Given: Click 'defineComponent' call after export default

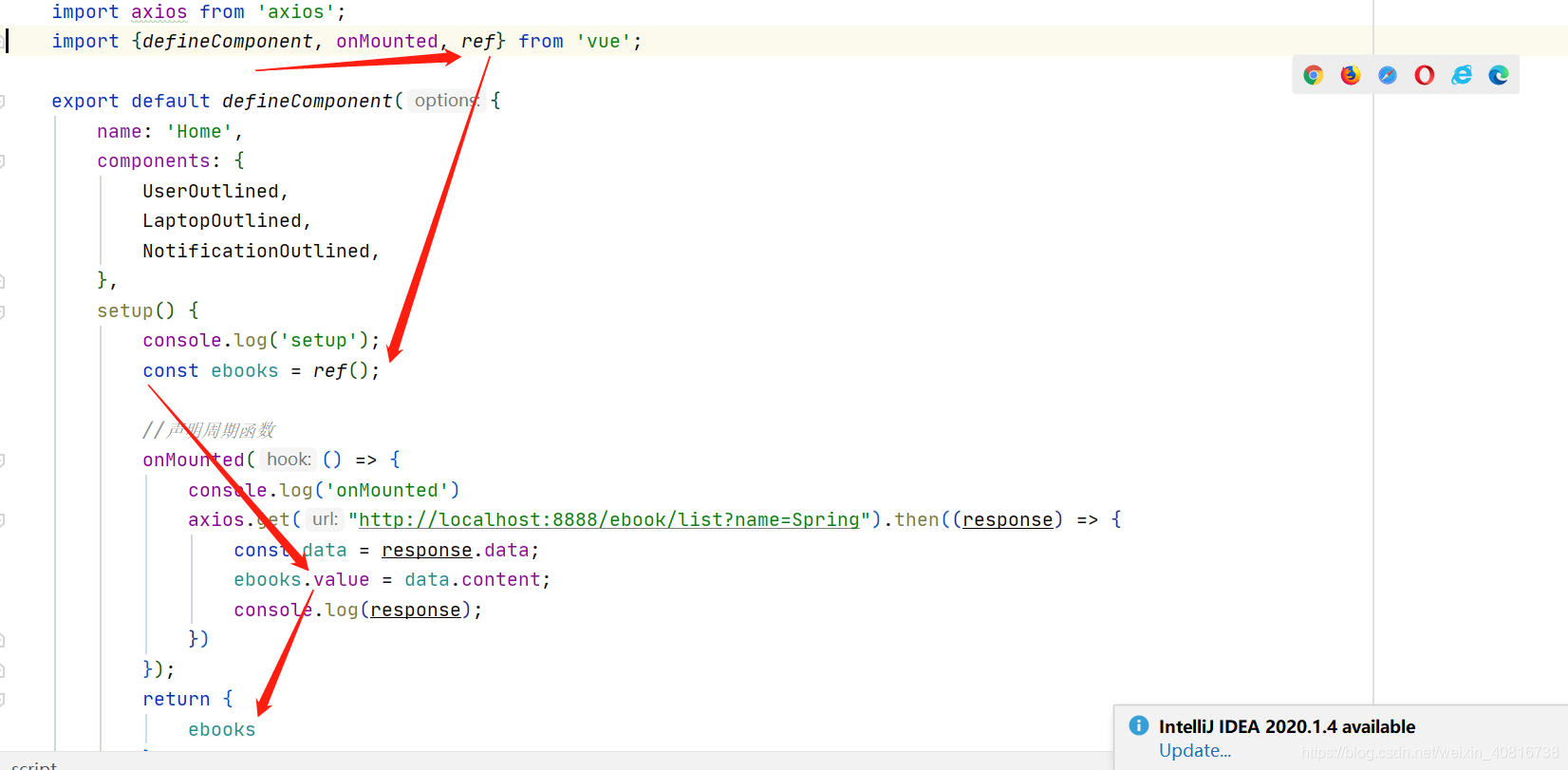Looking at the screenshot, I should 308,101.
